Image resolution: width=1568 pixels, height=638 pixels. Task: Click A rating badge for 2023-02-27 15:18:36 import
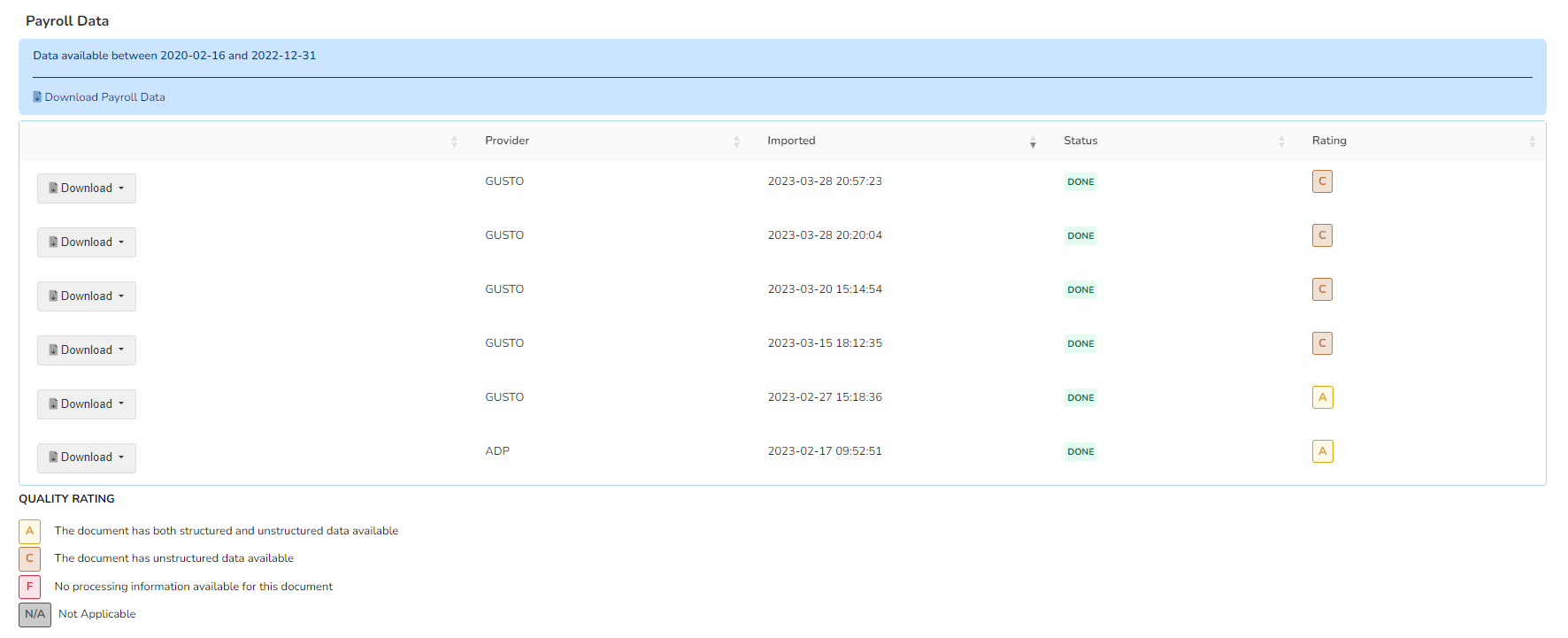click(x=1322, y=397)
